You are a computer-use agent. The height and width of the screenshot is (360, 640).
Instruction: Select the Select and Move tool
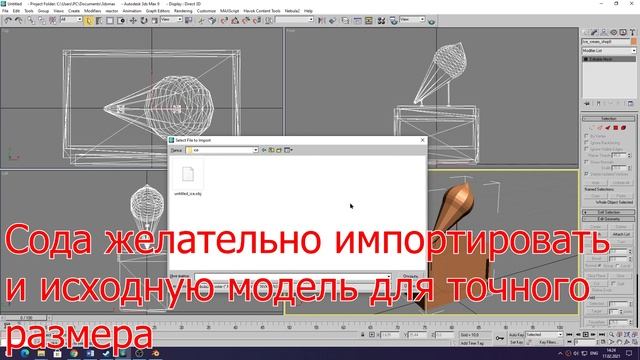point(133,20)
